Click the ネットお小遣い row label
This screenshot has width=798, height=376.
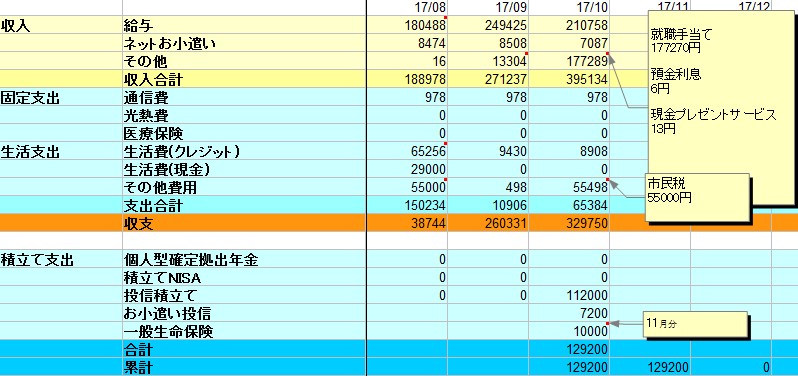pos(244,43)
